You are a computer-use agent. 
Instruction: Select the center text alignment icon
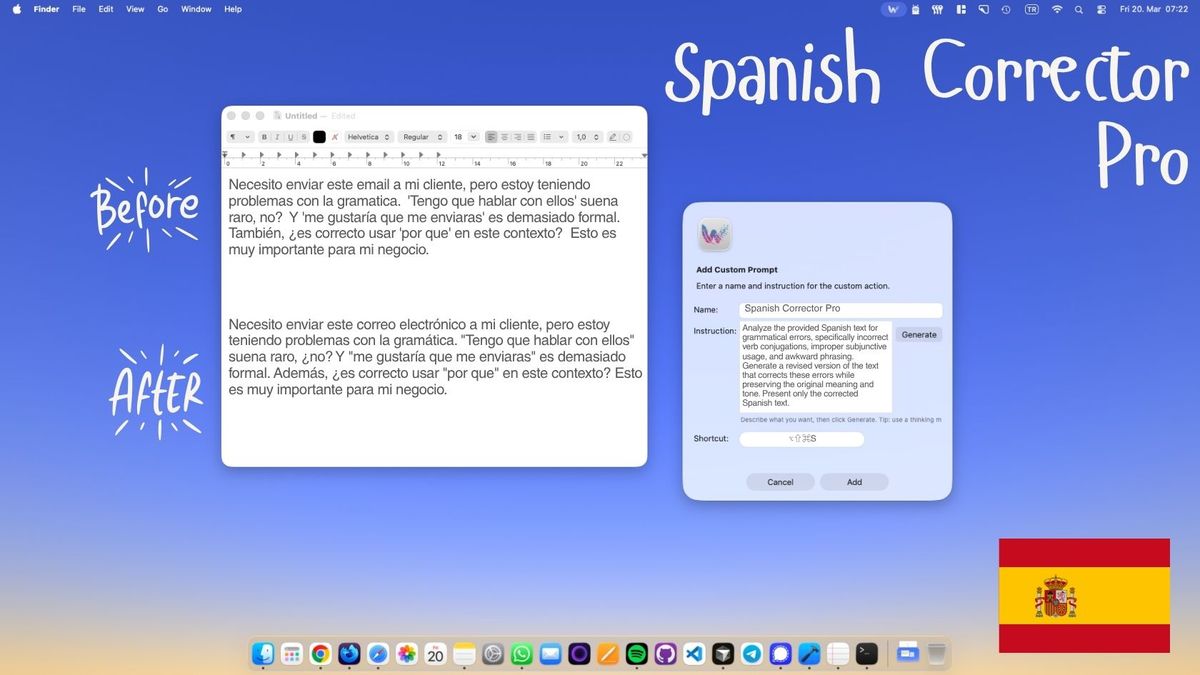(505, 137)
